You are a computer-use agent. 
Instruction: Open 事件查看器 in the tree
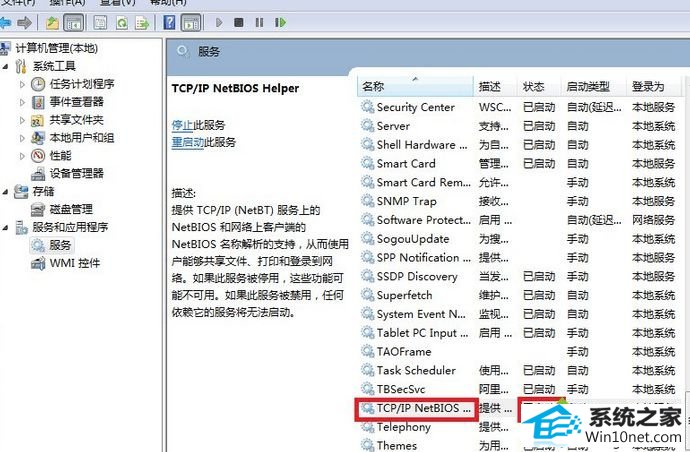(77, 102)
